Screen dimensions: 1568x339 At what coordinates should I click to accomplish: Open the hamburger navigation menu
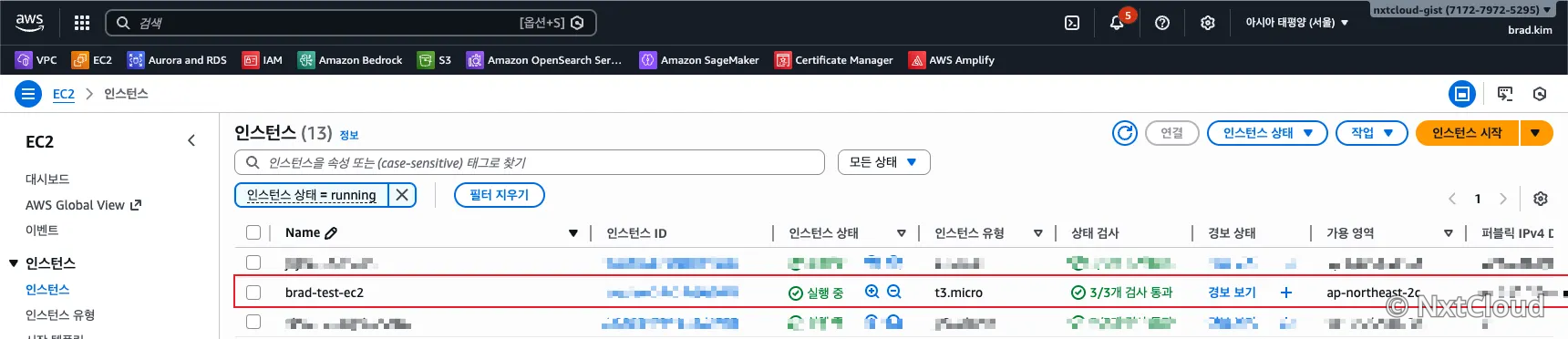tap(28, 94)
